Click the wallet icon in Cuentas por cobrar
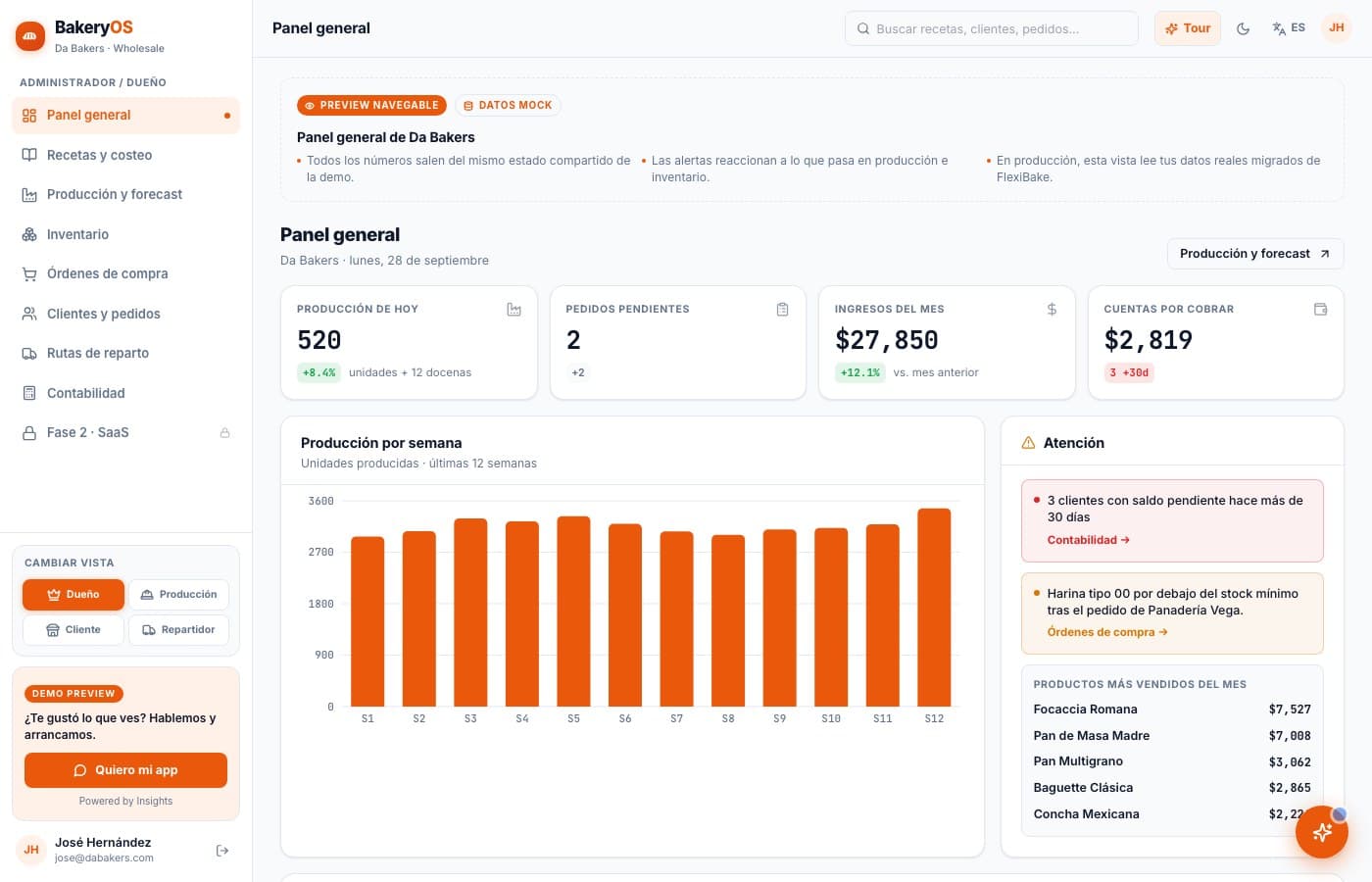Viewport: 1372px width, 882px height. pyautogui.click(x=1320, y=310)
